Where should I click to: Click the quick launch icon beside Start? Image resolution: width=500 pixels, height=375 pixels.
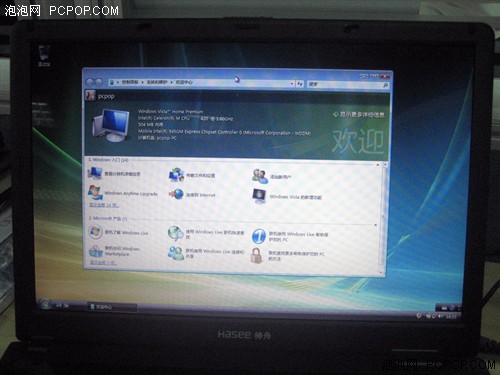[58, 305]
